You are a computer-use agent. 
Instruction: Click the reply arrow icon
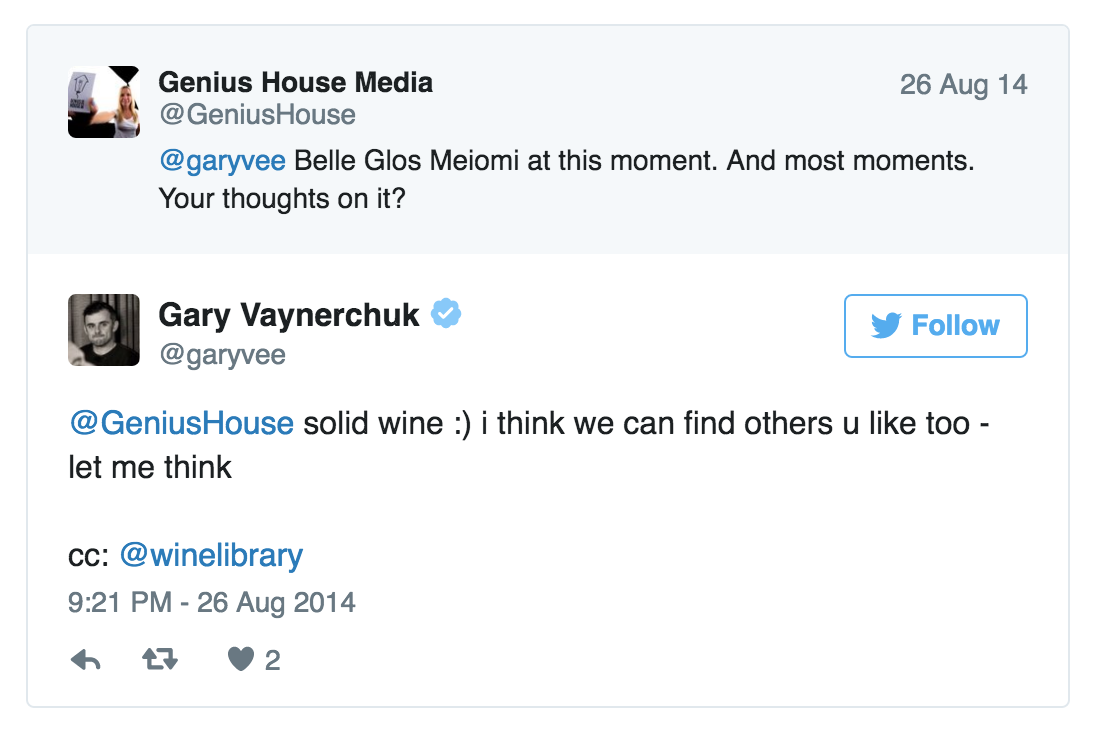tap(87, 659)
